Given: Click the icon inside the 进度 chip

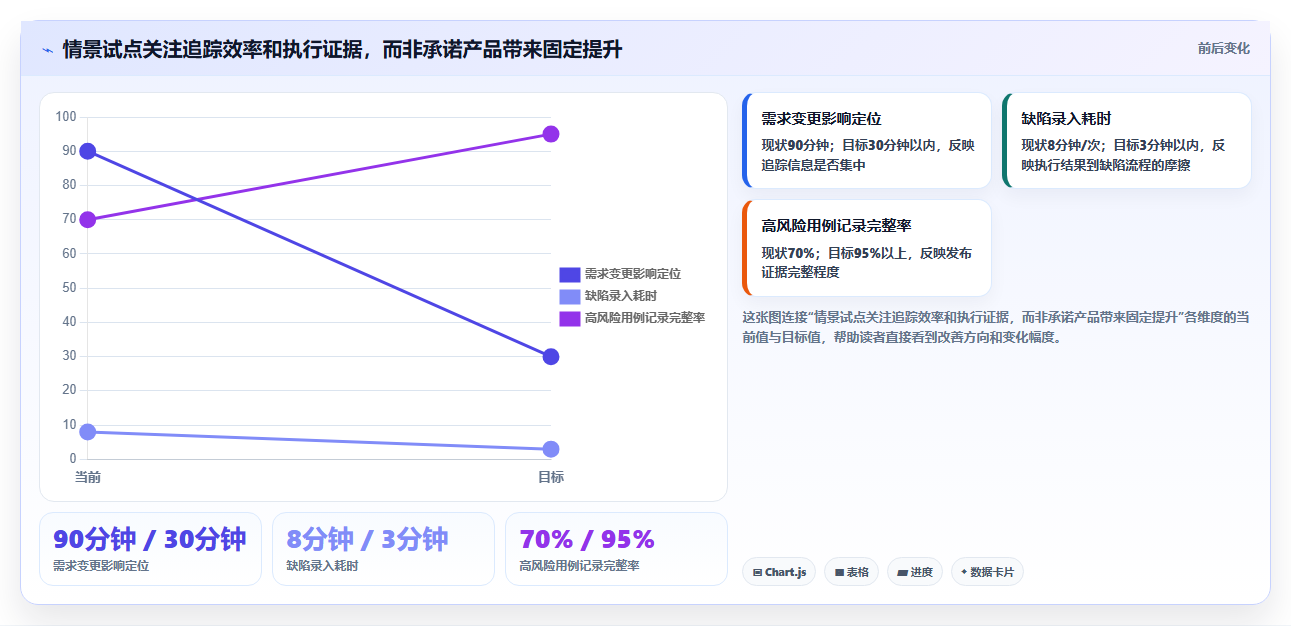Looking at the screenshot, I should (902, 573).
